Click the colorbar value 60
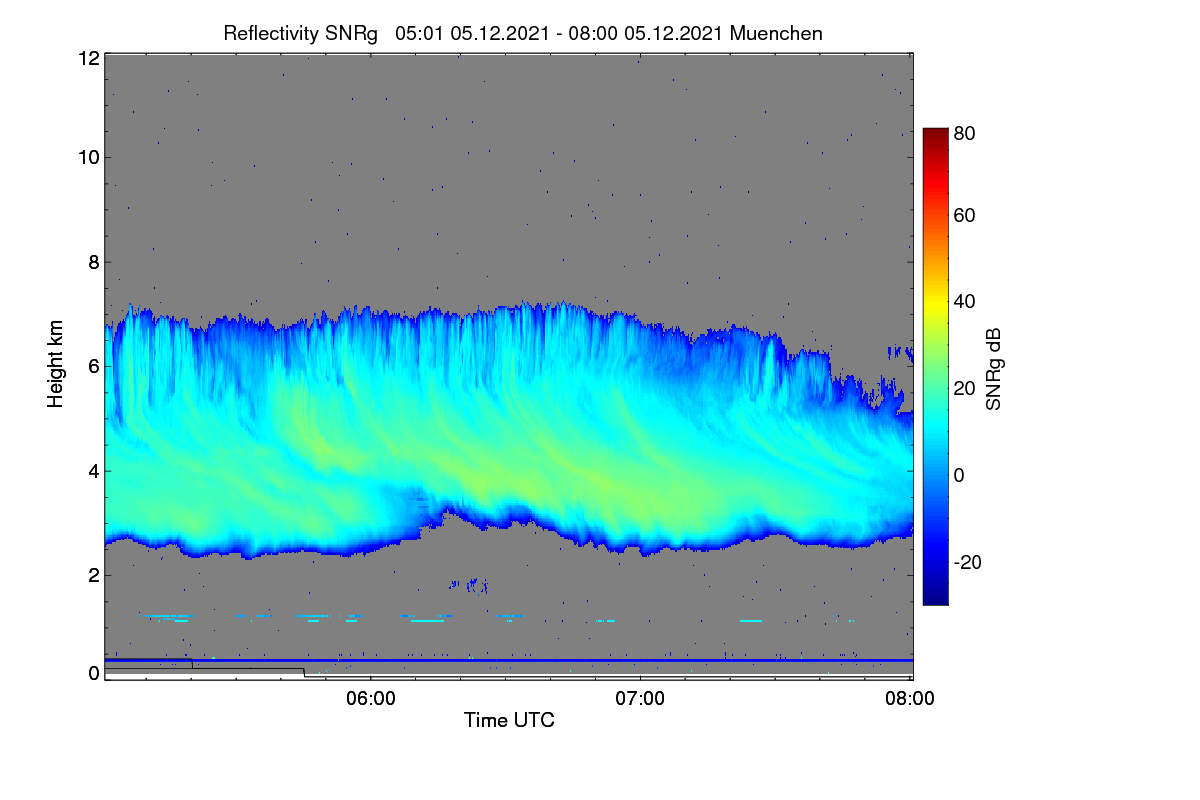This screenshot has height=800, width=1200. [965, 215]
